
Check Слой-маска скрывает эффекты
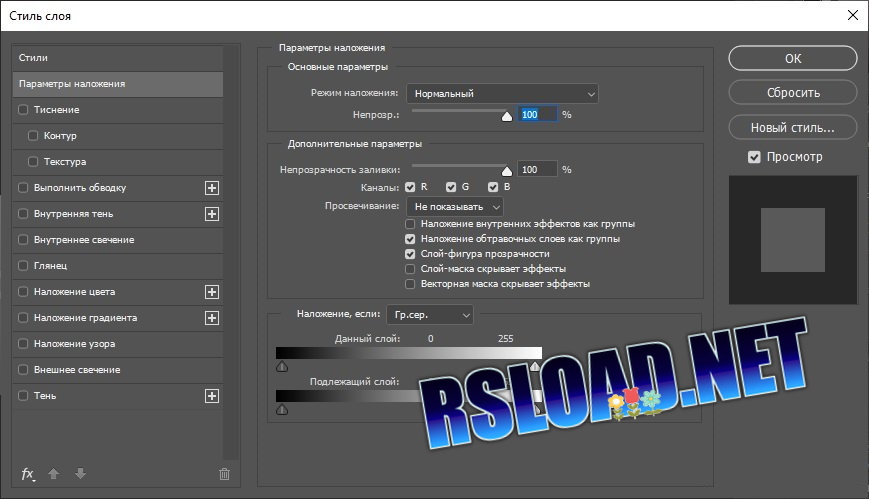410,269
